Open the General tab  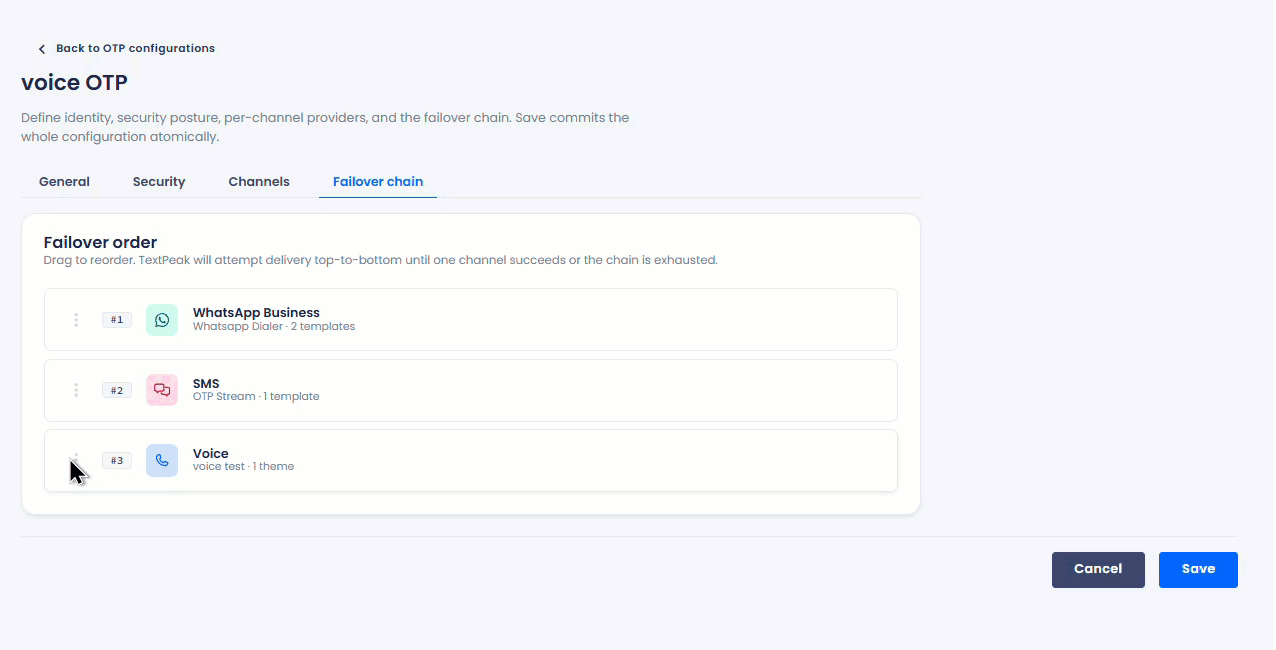pyautogui.click(x=64, y=181)
